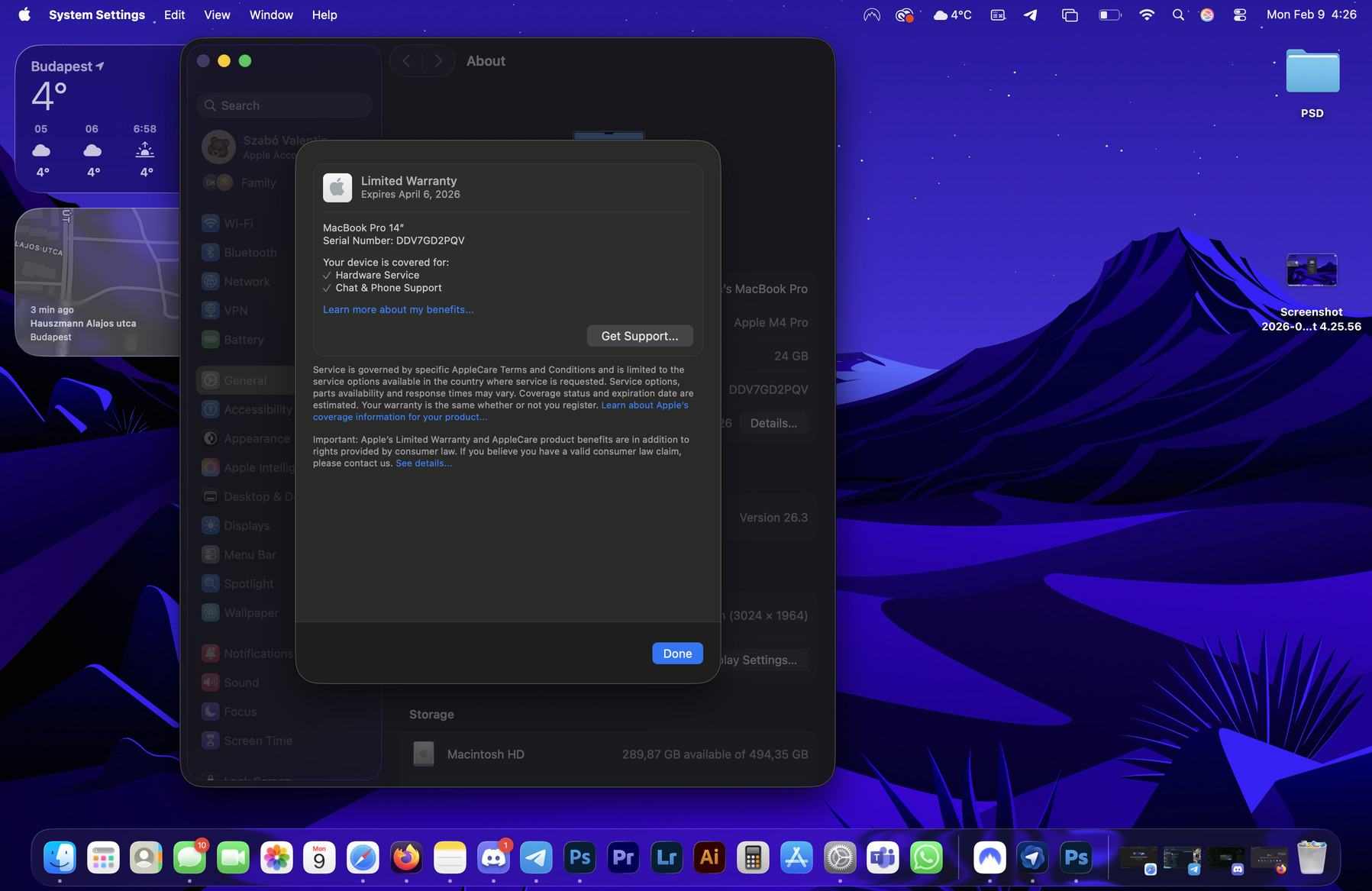This screenshot has width=1372, height=891.
Task: Click the Get Support... button
Action: coord(640,336)
